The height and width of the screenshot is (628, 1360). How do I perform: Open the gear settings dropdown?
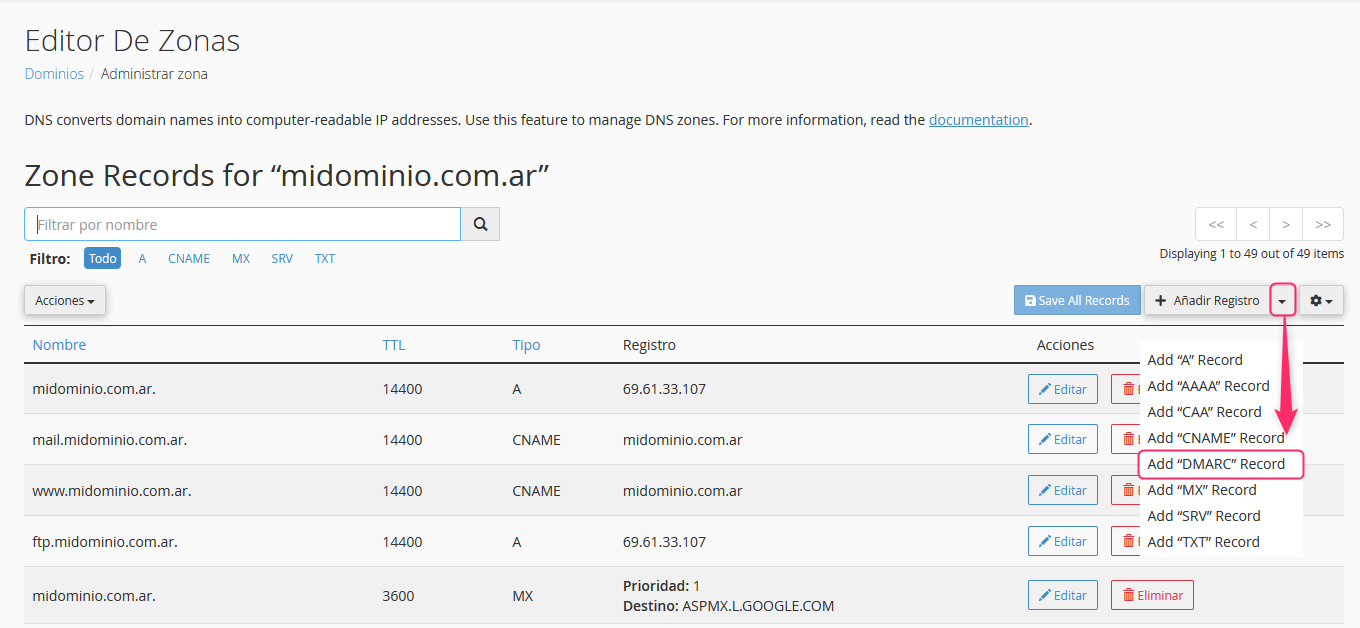pyautogui.click(x=1321, y=300)
